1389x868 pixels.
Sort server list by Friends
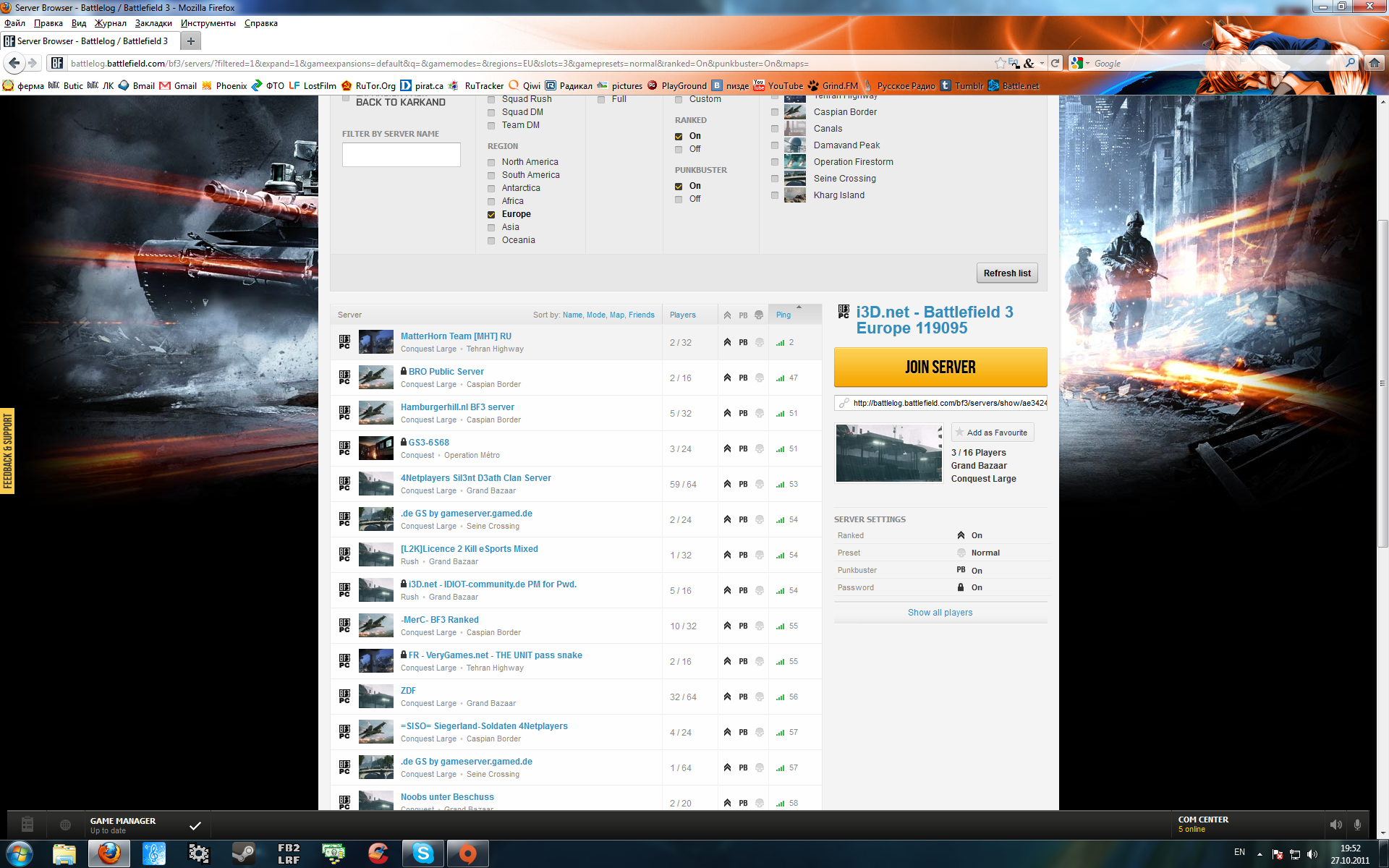click(642, 315)
